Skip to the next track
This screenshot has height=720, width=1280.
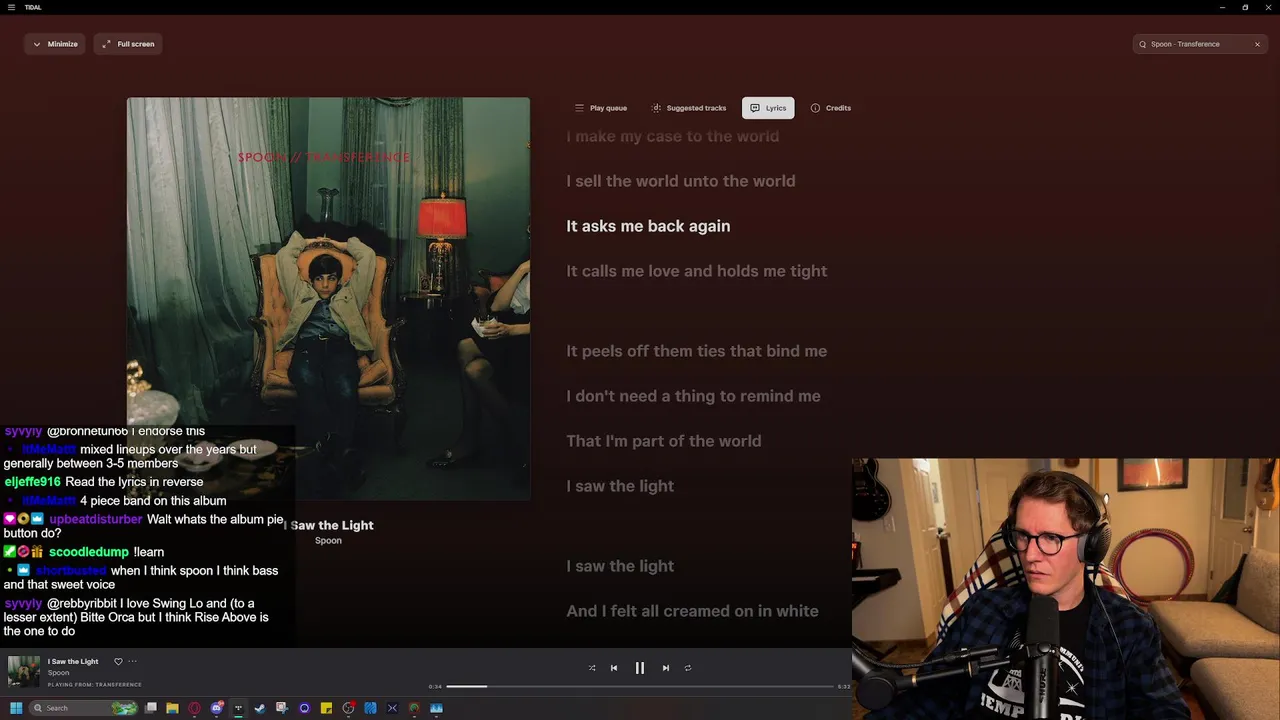pos(666,668)
